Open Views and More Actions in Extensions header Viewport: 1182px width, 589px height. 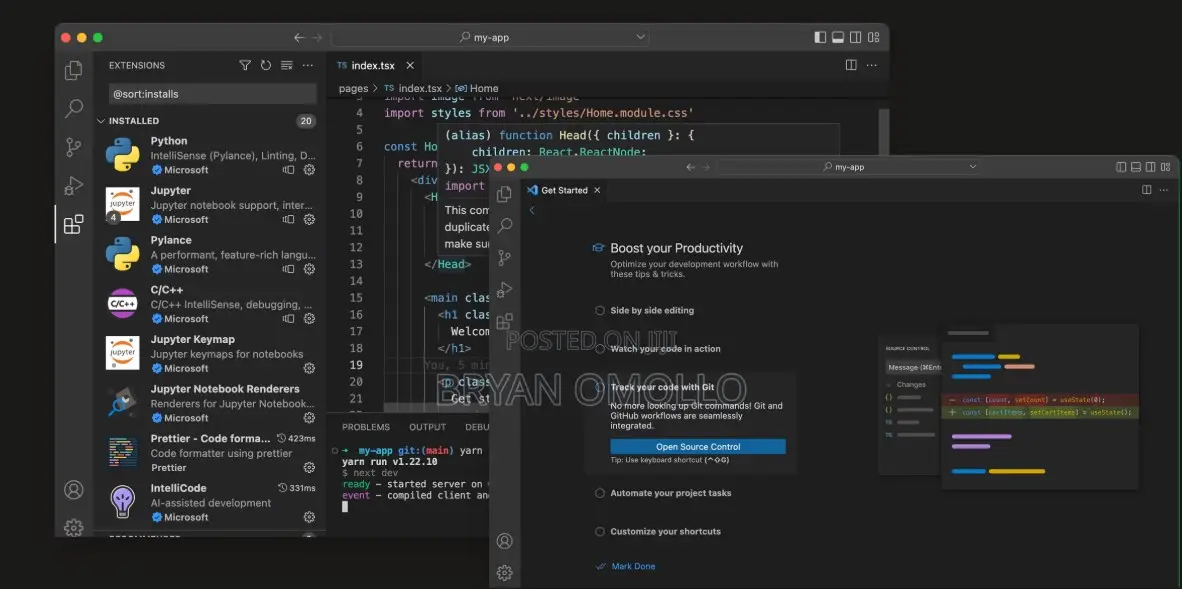point(308,66)
